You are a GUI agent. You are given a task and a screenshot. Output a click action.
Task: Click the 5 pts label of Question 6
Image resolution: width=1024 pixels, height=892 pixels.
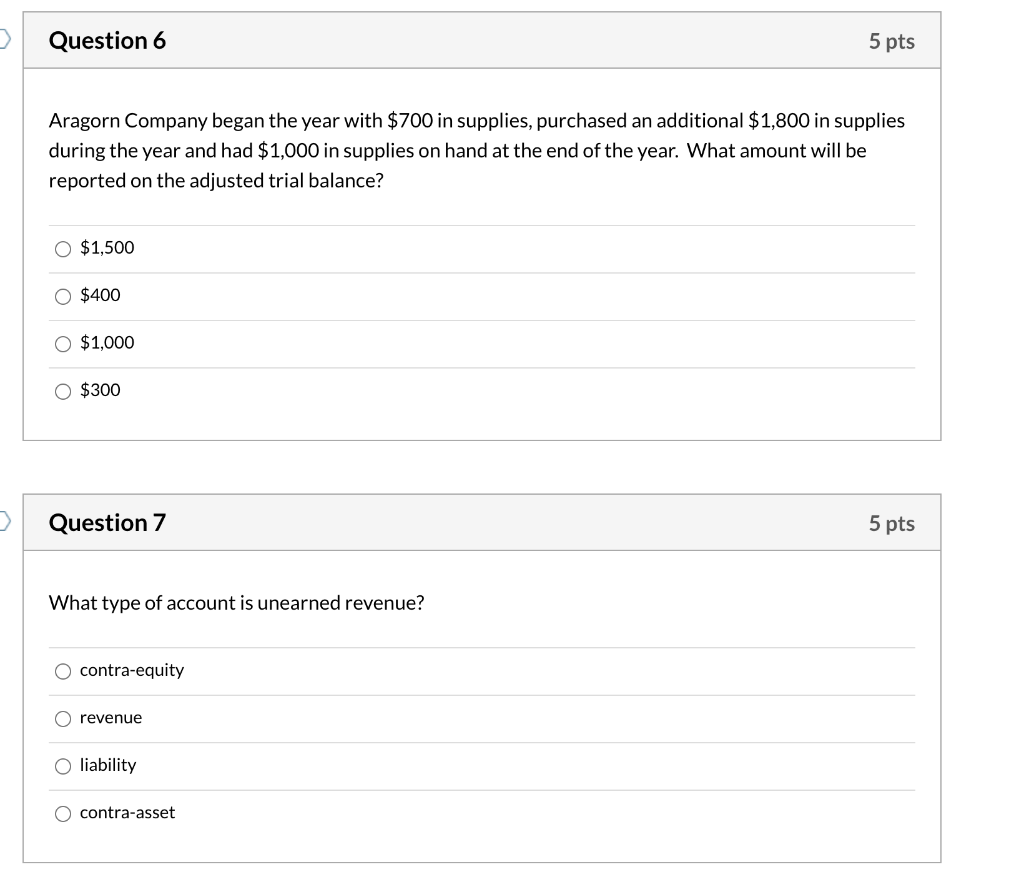pos(891,41)
